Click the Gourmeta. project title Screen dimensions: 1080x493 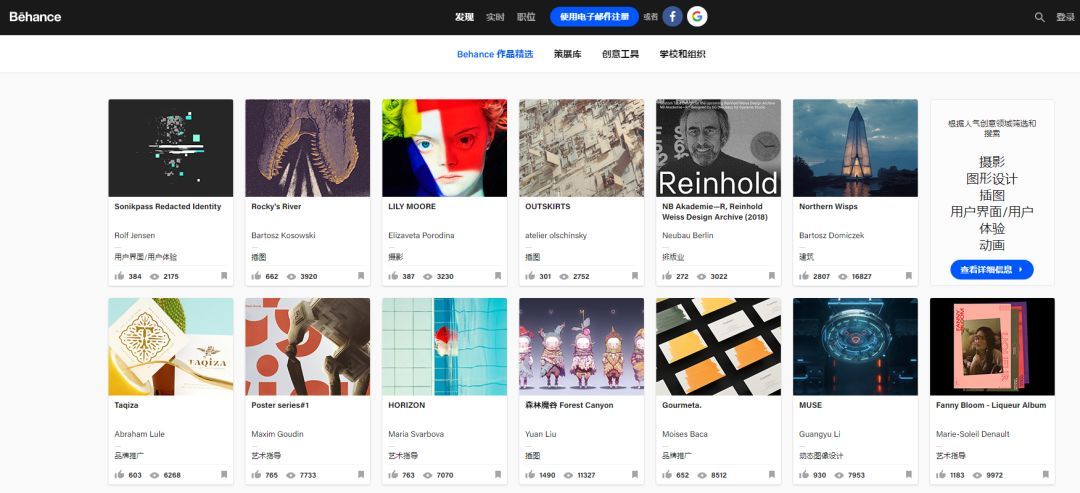coord(681,406)
